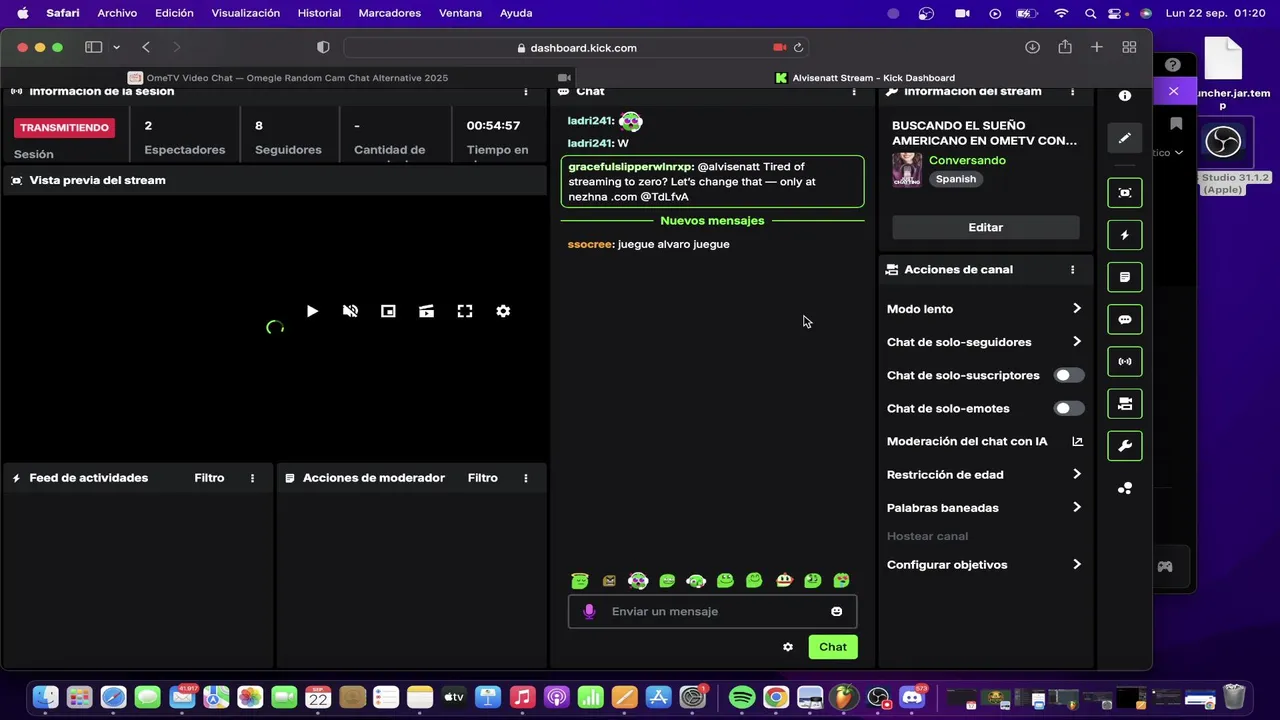Select the Kick Dashboard tab

coord(865,77)
